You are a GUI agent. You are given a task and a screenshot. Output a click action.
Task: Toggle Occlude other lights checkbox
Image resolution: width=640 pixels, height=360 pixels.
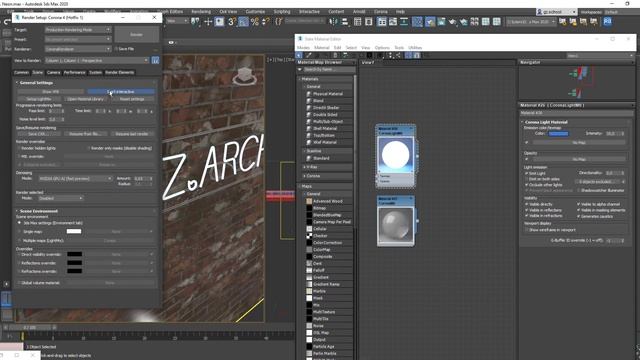(527, 185)
